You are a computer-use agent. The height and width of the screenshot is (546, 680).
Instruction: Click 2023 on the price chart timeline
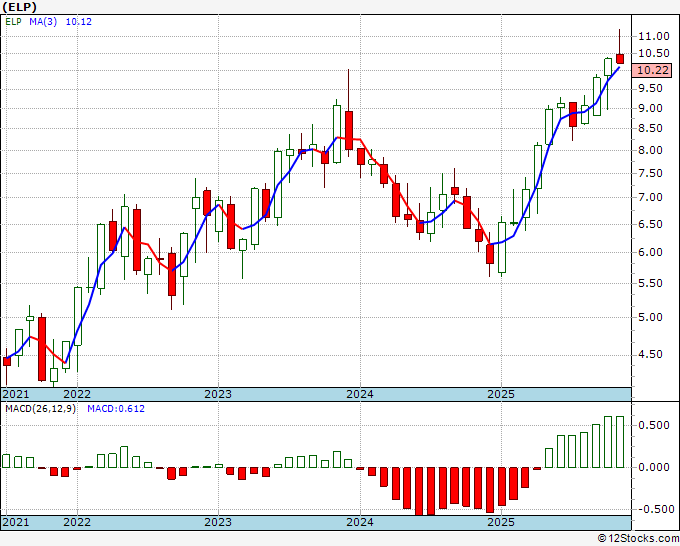click(x=218, y=394)
